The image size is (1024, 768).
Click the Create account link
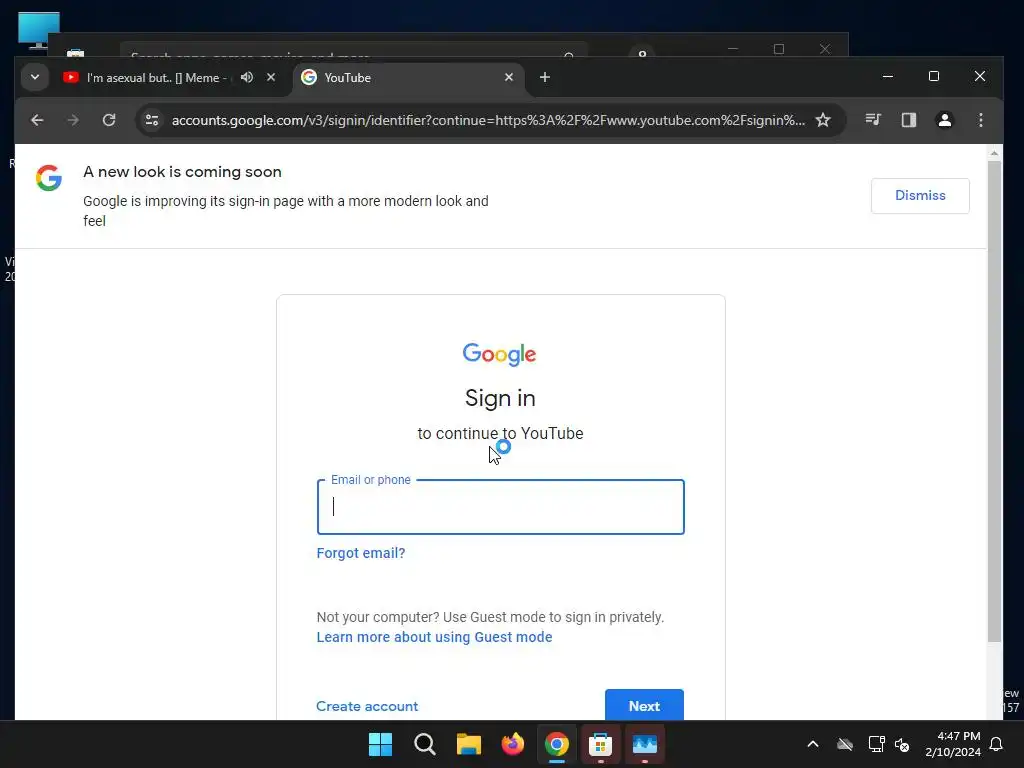367,706
